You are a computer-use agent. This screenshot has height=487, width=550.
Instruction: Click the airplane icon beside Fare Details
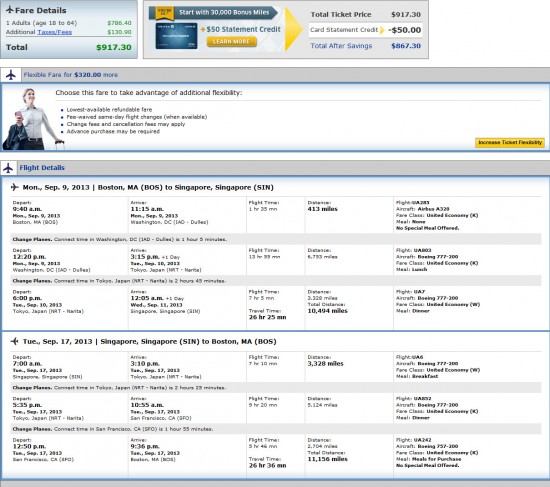point(10,9)
